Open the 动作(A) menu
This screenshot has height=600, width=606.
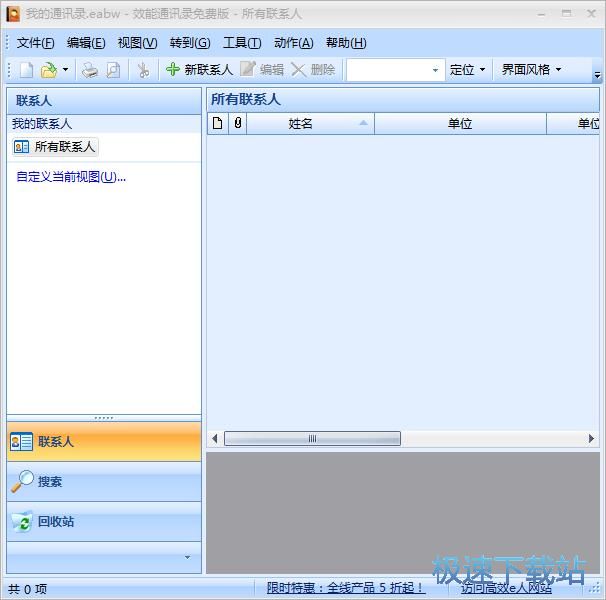tap(294, 43)
